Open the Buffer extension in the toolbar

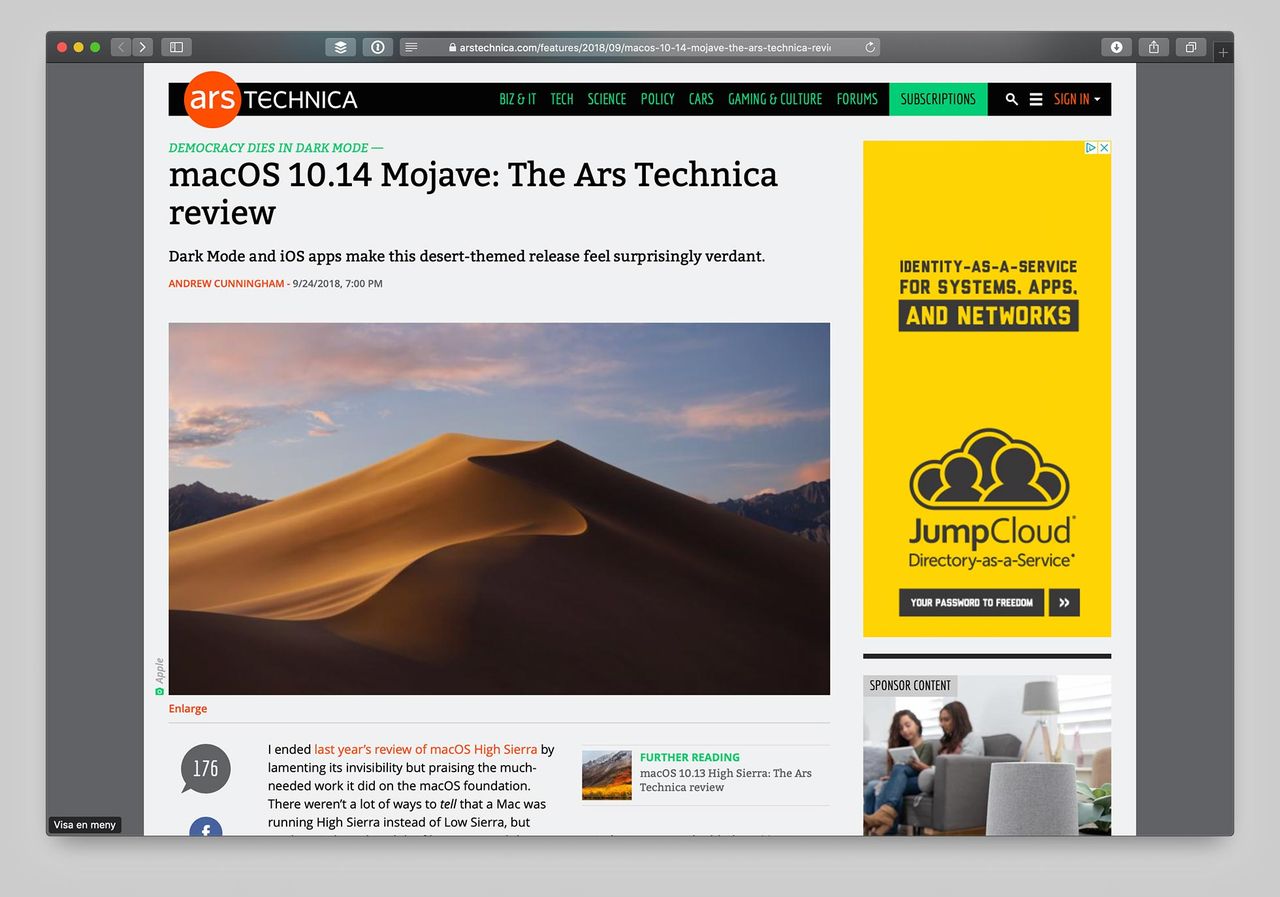339,46
